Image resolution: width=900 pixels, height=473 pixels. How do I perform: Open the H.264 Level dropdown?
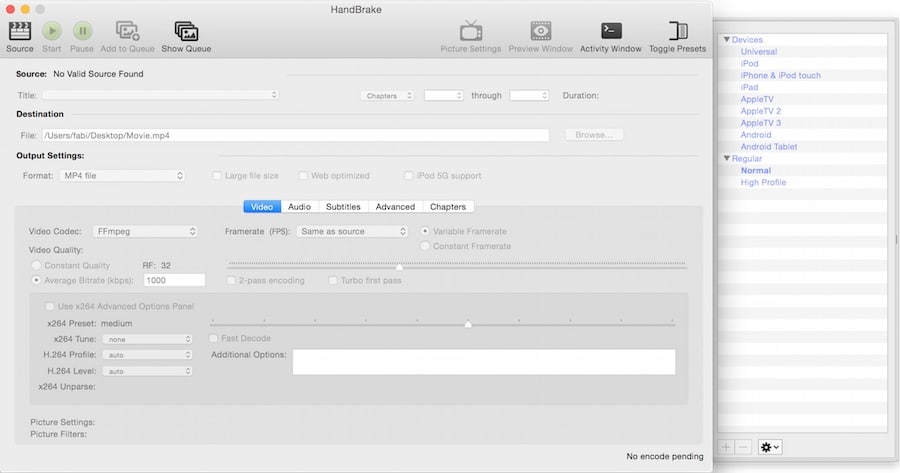click(x=147, y=371)
